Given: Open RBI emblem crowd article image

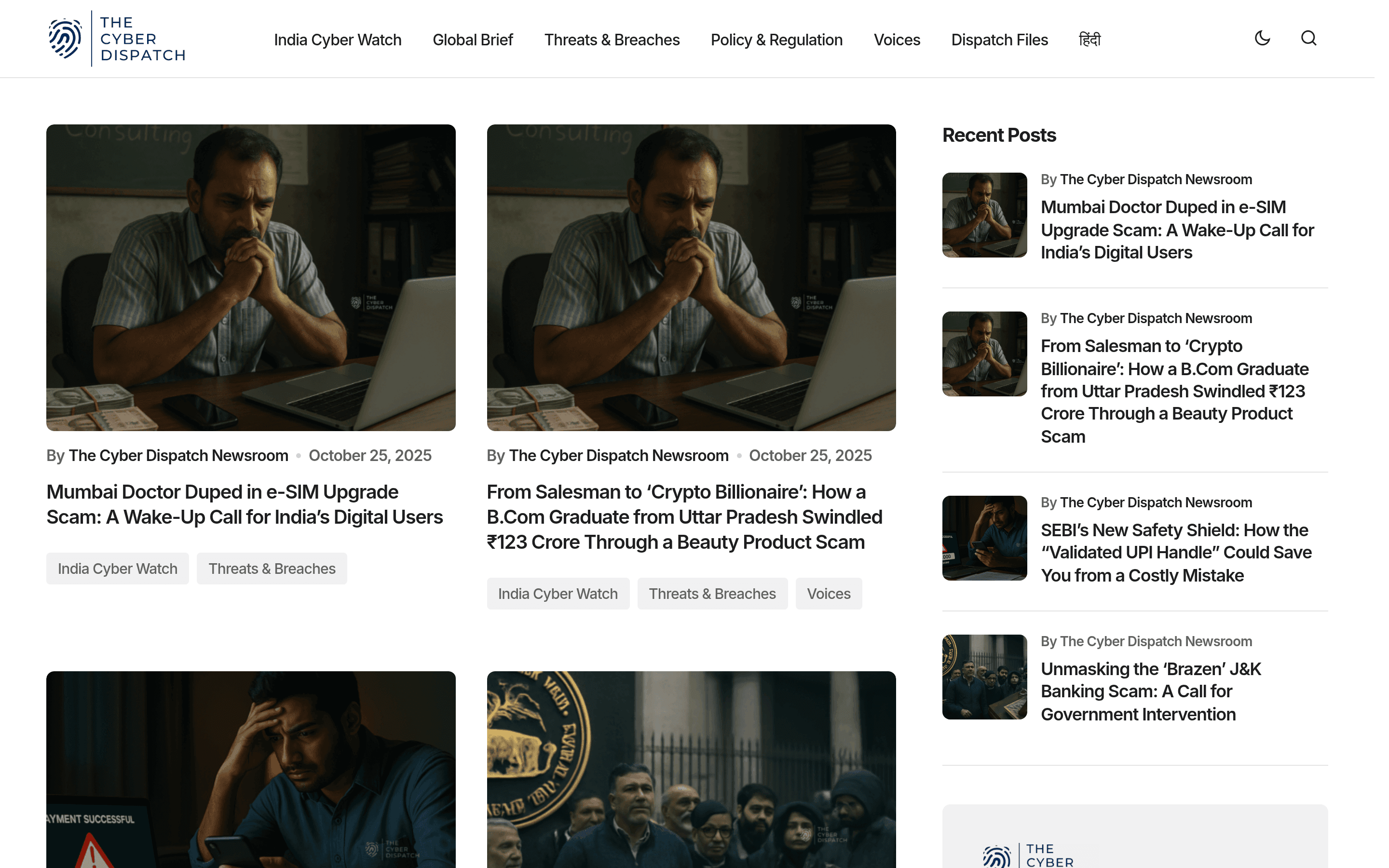Looking at the screenshot, I should [691, 769].
